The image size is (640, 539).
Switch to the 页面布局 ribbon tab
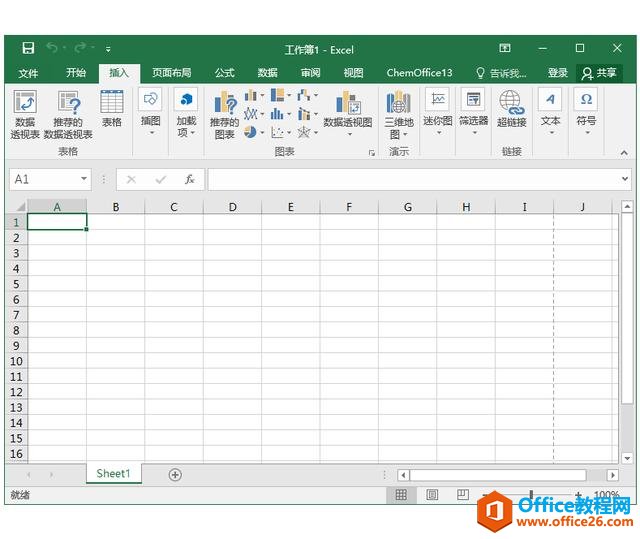171,73
